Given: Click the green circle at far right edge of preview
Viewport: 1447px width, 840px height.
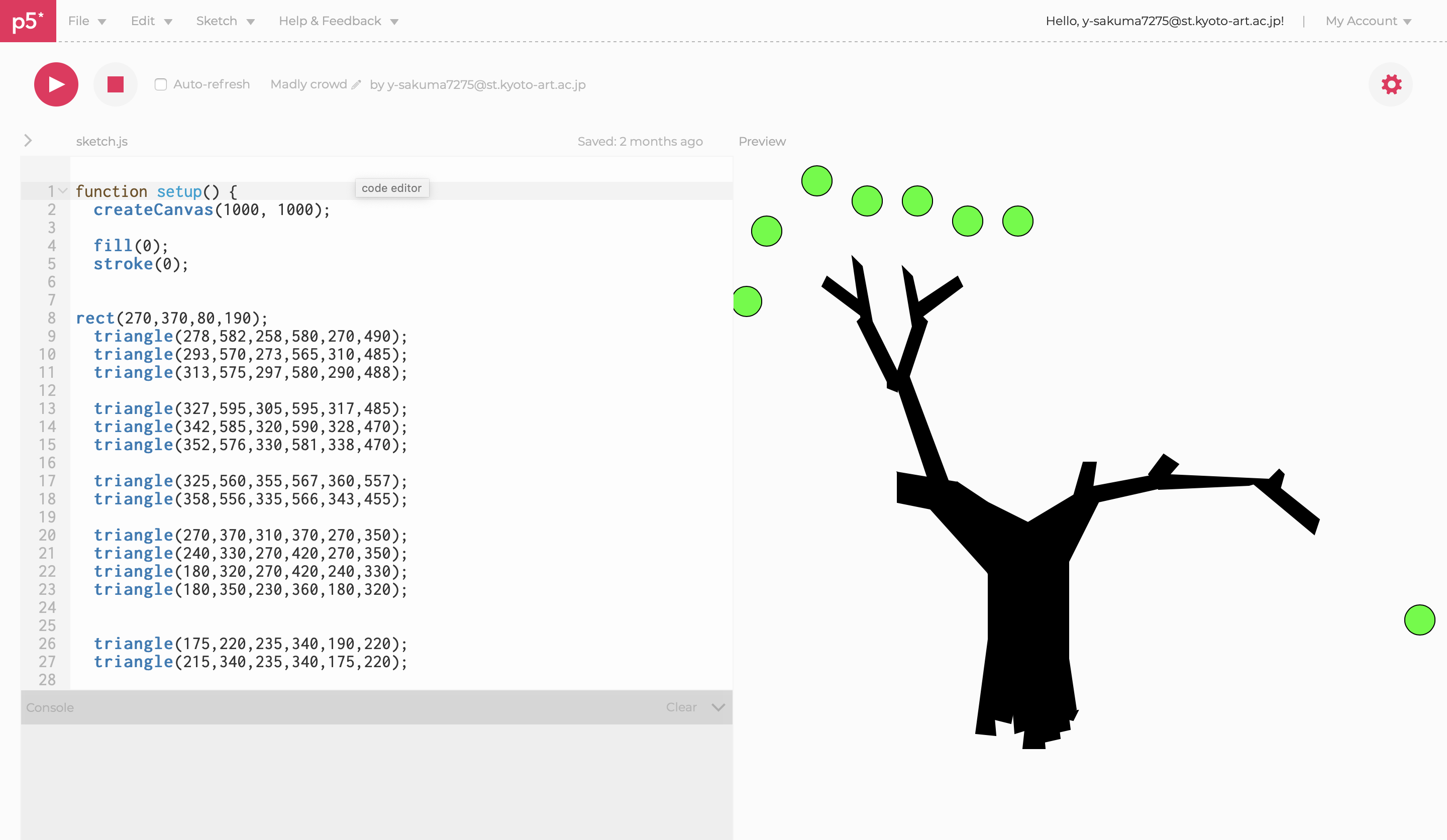Looking at the screenshot, I should click(1419, 620).
